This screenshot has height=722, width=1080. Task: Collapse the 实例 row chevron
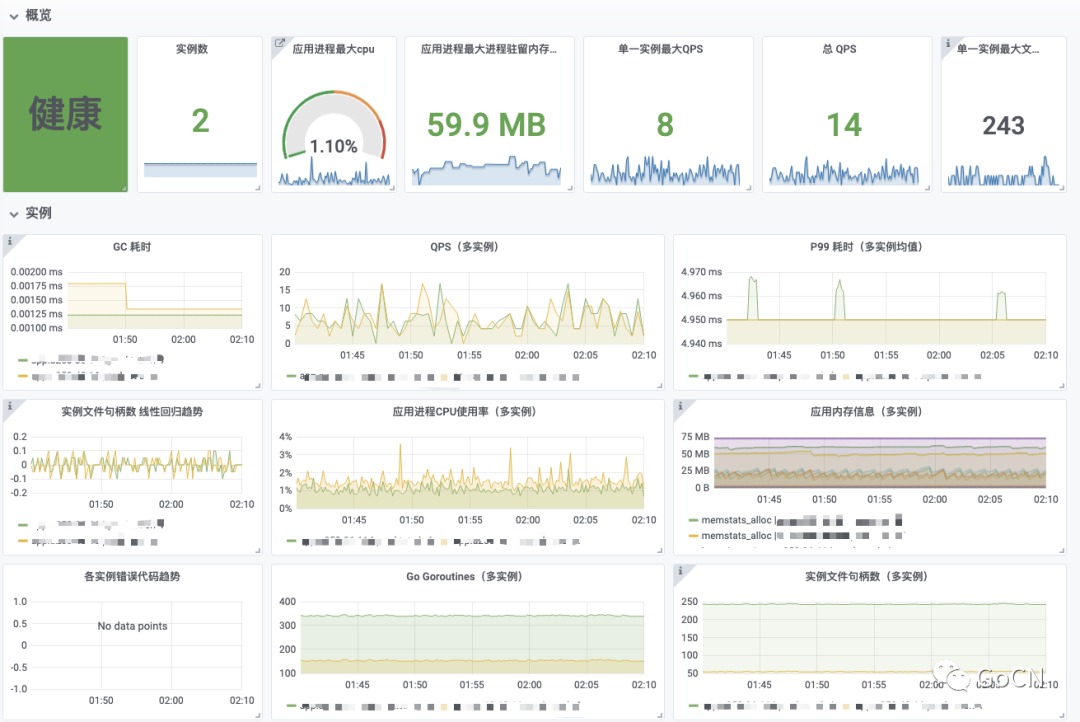14,214
